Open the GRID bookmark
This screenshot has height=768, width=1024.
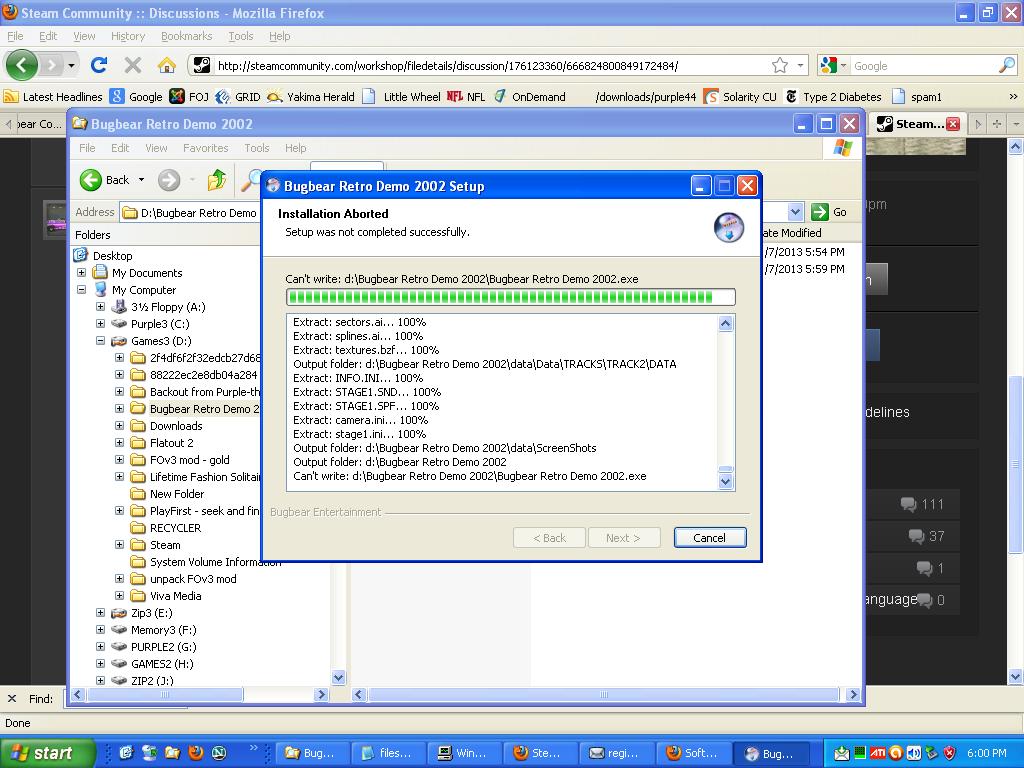238,97
